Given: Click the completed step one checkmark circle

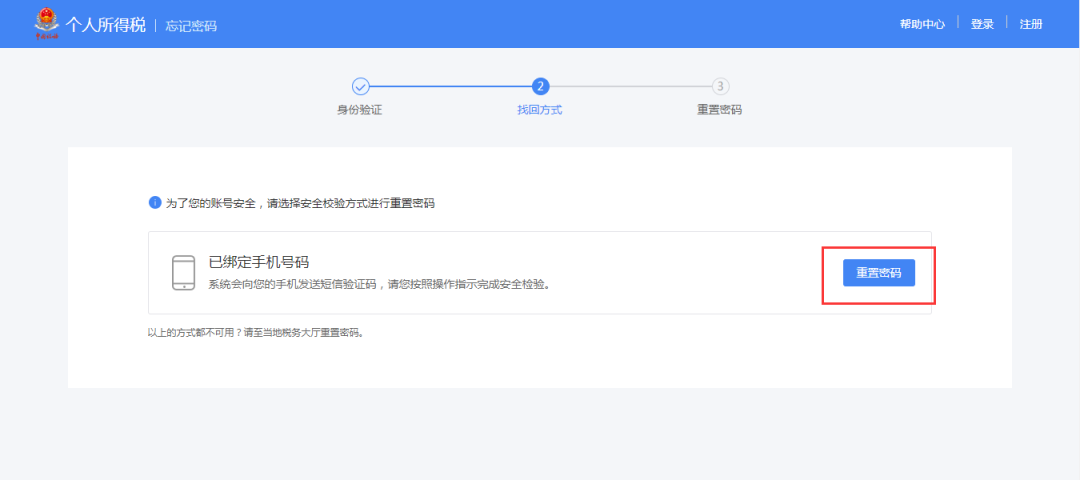Looking at the screenshot, I should (x=361, y=87).
